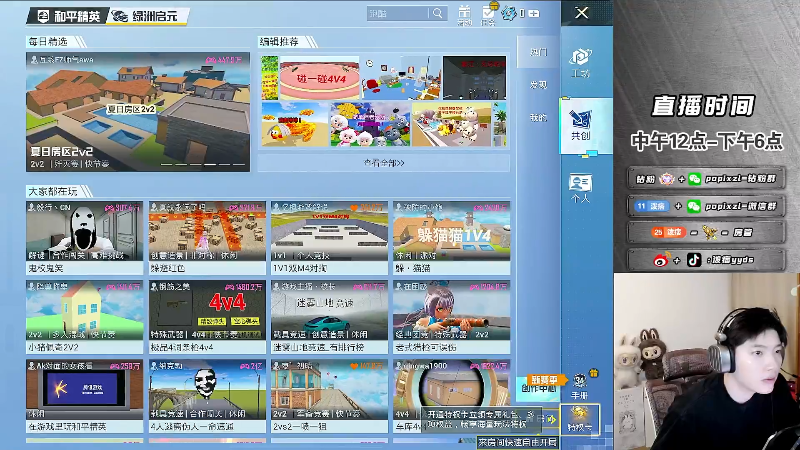Click the search magnifier icon

(437, 13)
